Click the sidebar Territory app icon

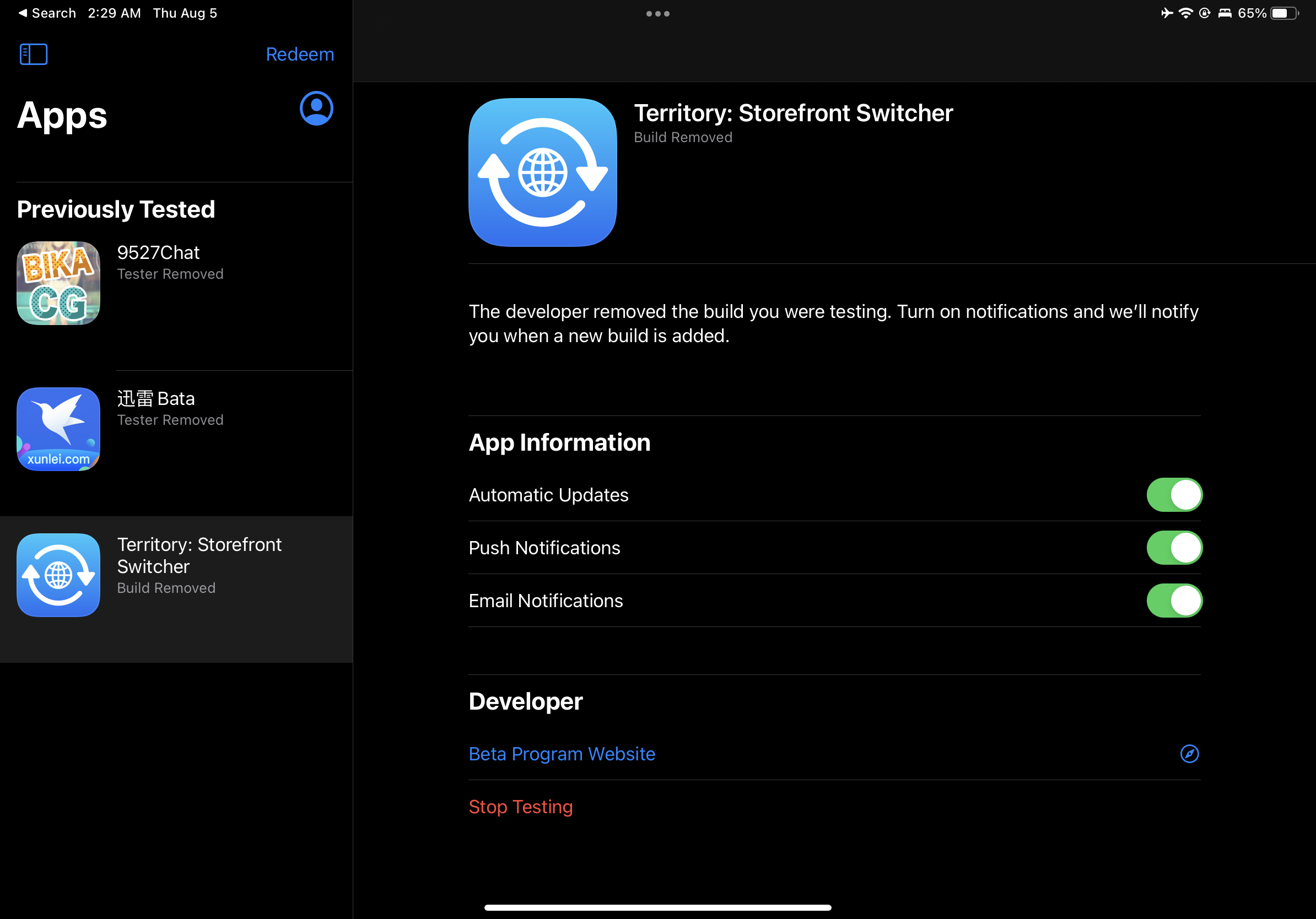[58, 575]
